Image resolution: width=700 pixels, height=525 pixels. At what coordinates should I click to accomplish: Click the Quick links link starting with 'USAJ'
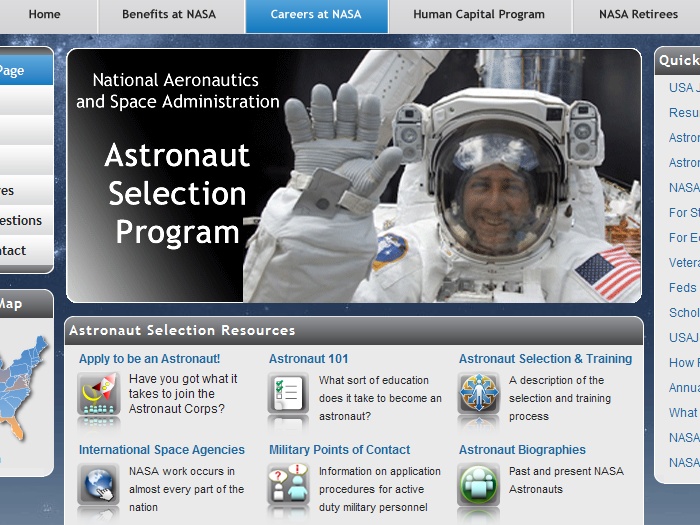pyautogui.click(x=684, y=338)
